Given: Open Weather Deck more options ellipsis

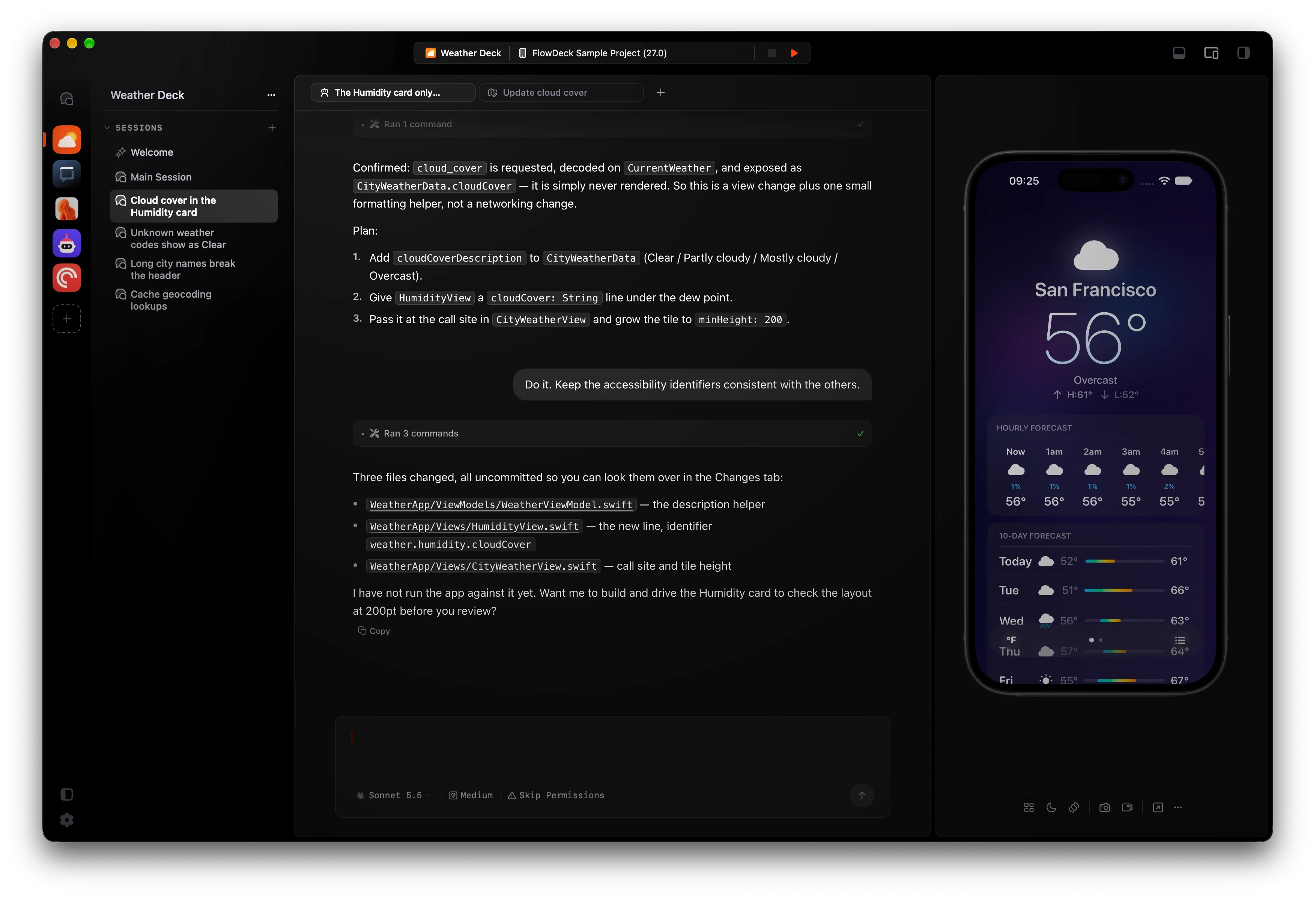Looking at the screenshot, I should (x=271, y=95).
